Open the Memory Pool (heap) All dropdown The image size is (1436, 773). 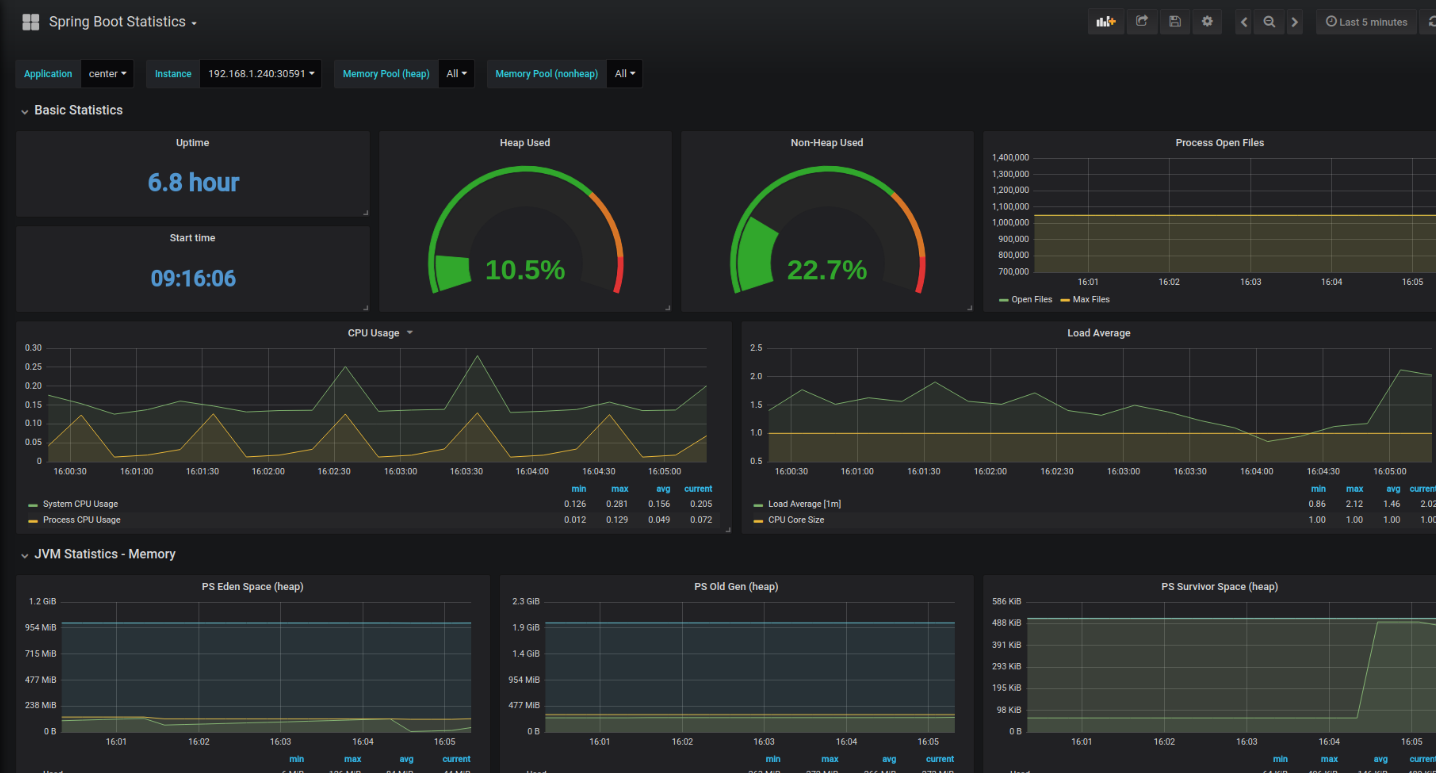click(457, 74)
